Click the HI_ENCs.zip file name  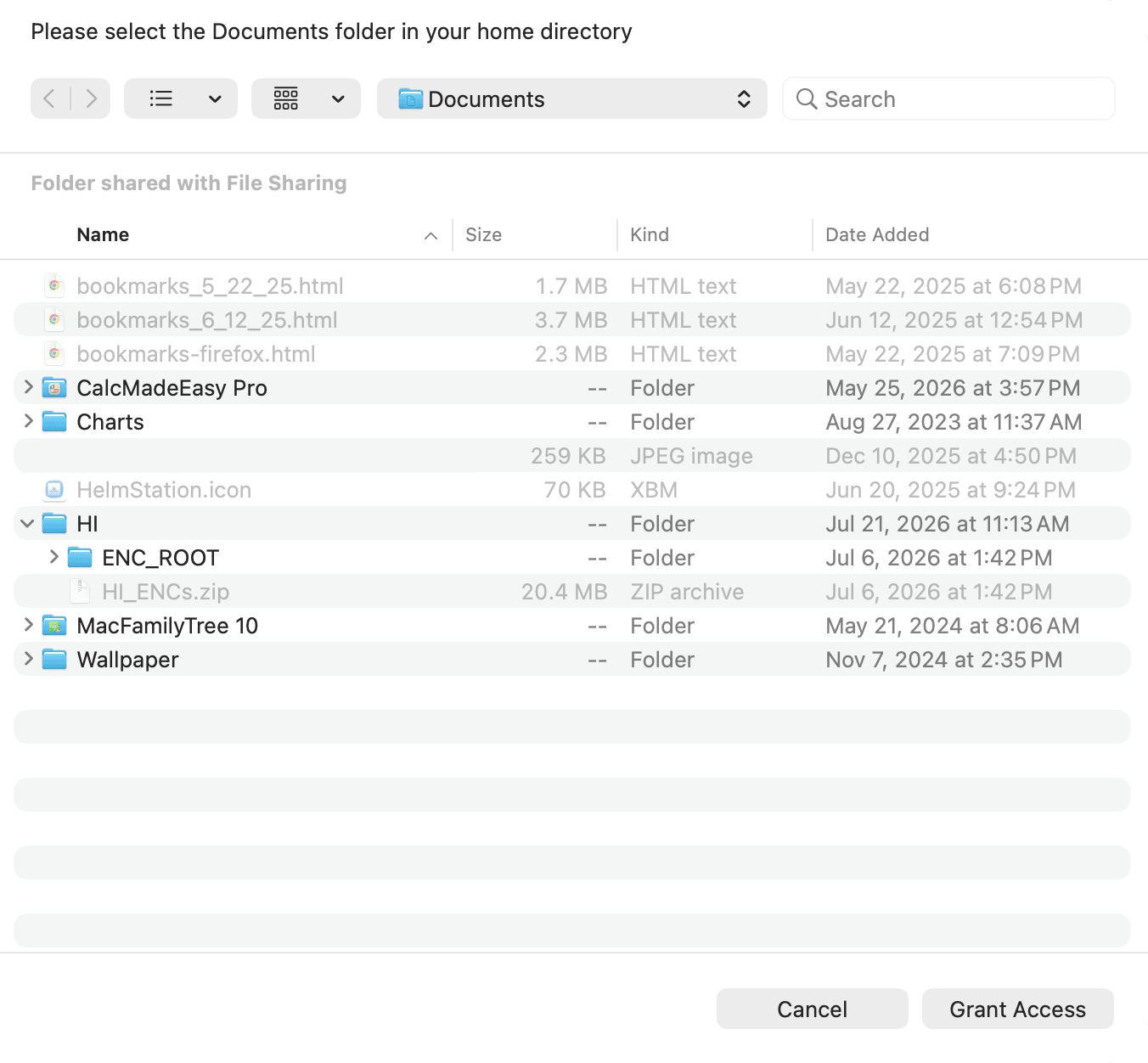[x=166, y=592]
